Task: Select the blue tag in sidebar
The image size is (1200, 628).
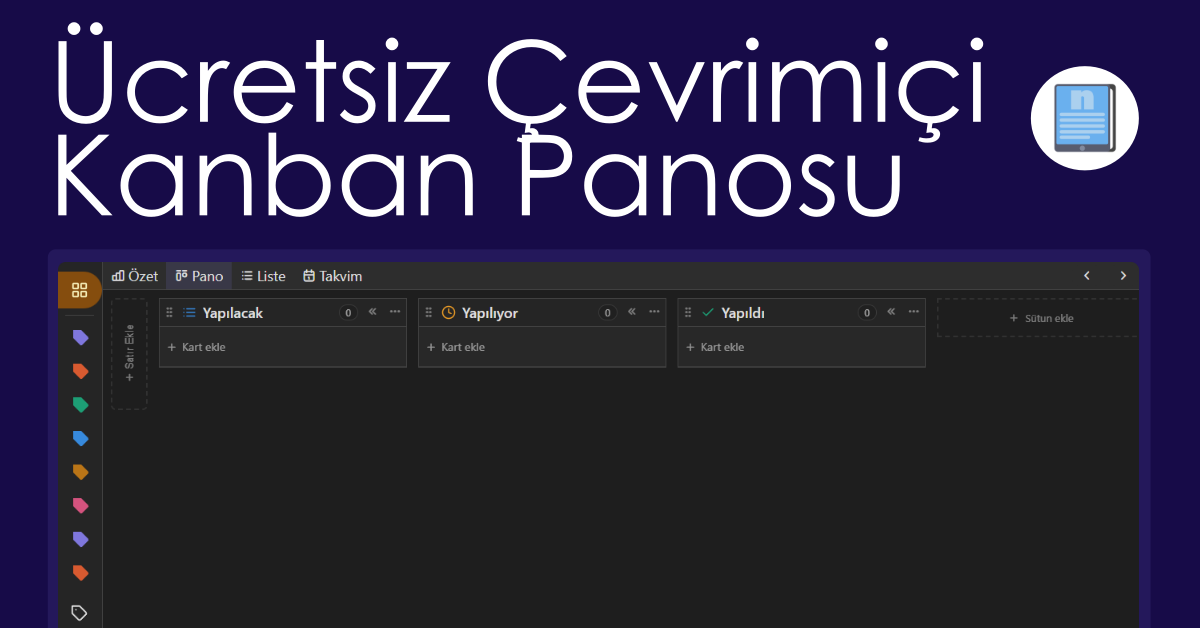Action: point(80,438)
